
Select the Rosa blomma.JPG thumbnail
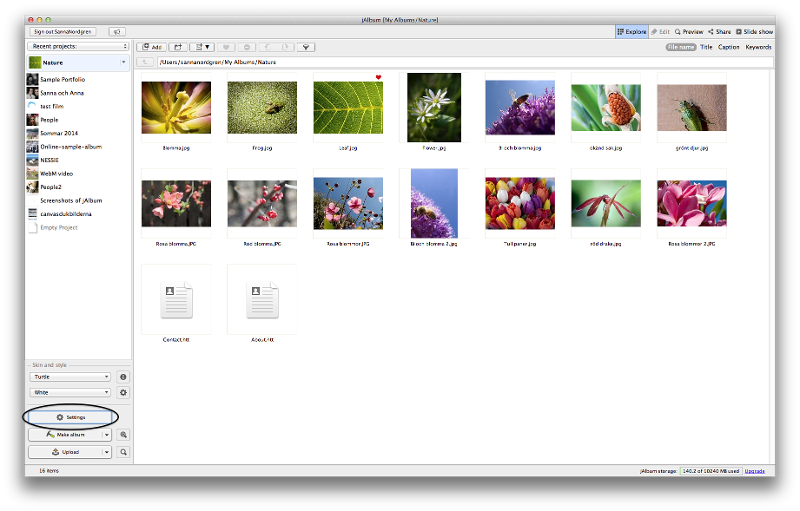point(176,203)
